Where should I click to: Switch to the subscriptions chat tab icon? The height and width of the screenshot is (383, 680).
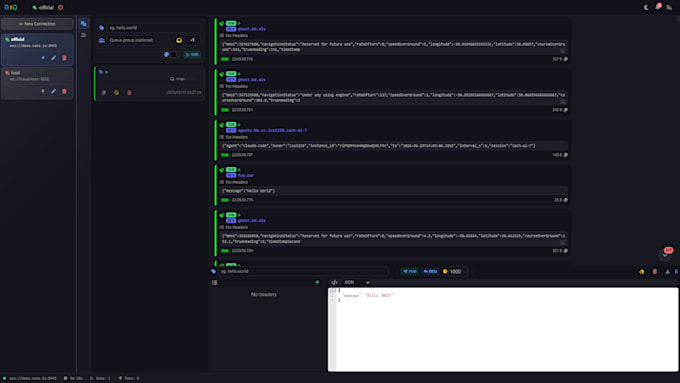click(x=84, y=24)
